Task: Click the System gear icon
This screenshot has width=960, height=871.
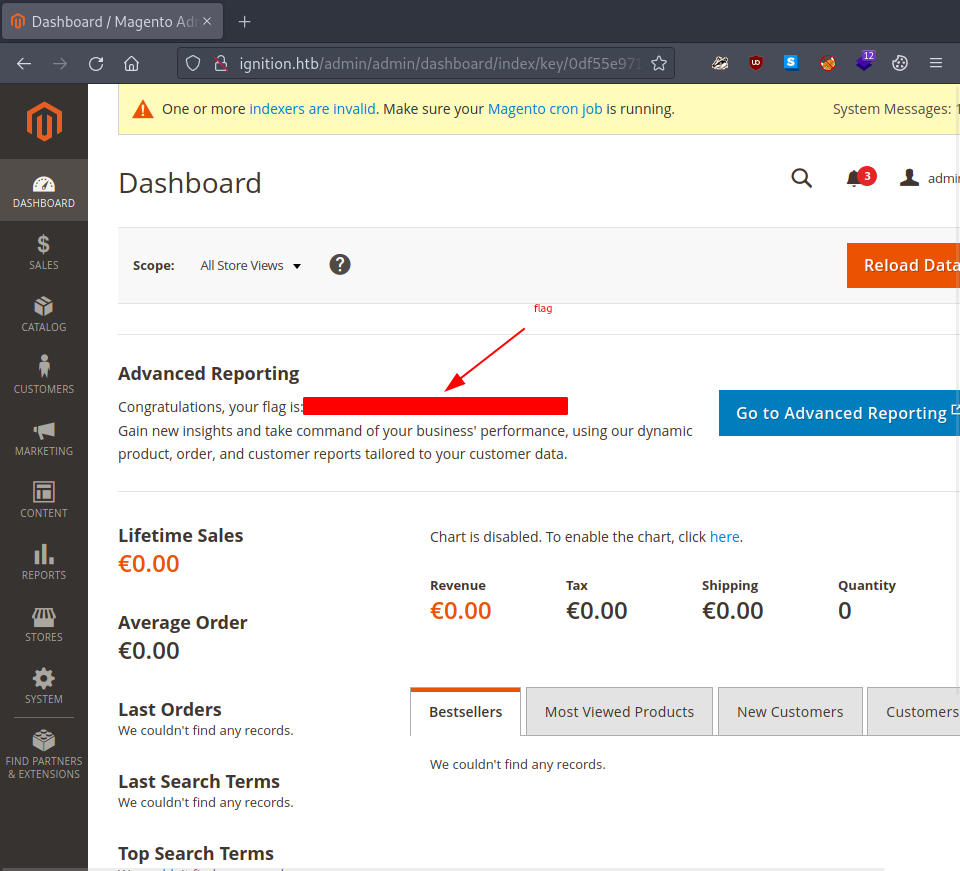Action: [x=43, y=685]
